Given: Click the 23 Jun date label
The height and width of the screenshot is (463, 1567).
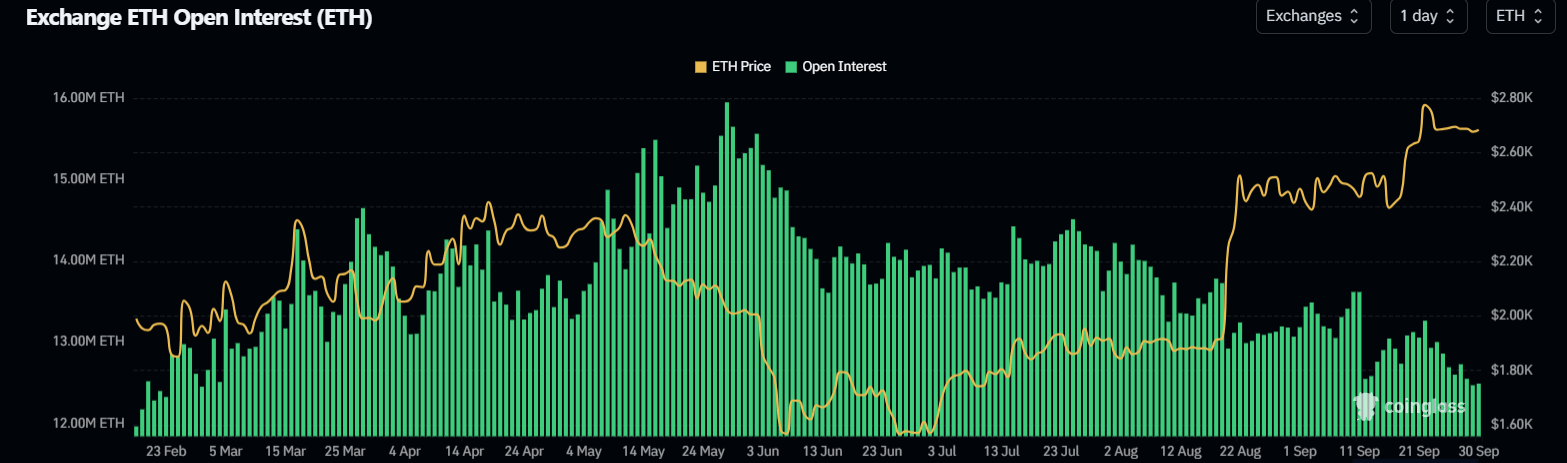Looking at the screenshot, I should (x=883, y=451).
